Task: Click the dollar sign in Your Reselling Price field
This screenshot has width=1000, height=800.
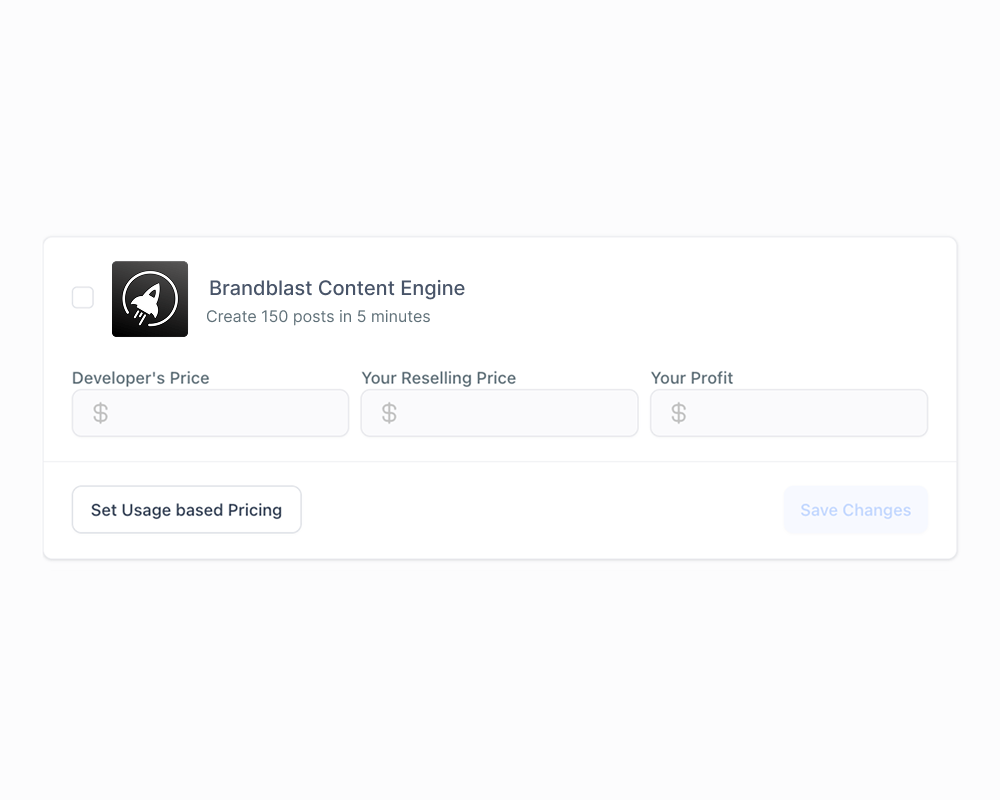Action: [x=390, y=412]
